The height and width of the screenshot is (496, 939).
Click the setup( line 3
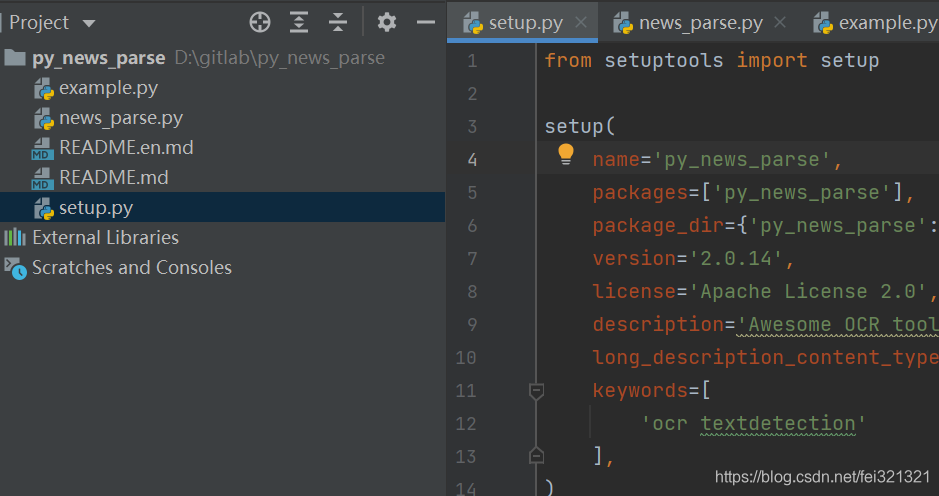580,126
